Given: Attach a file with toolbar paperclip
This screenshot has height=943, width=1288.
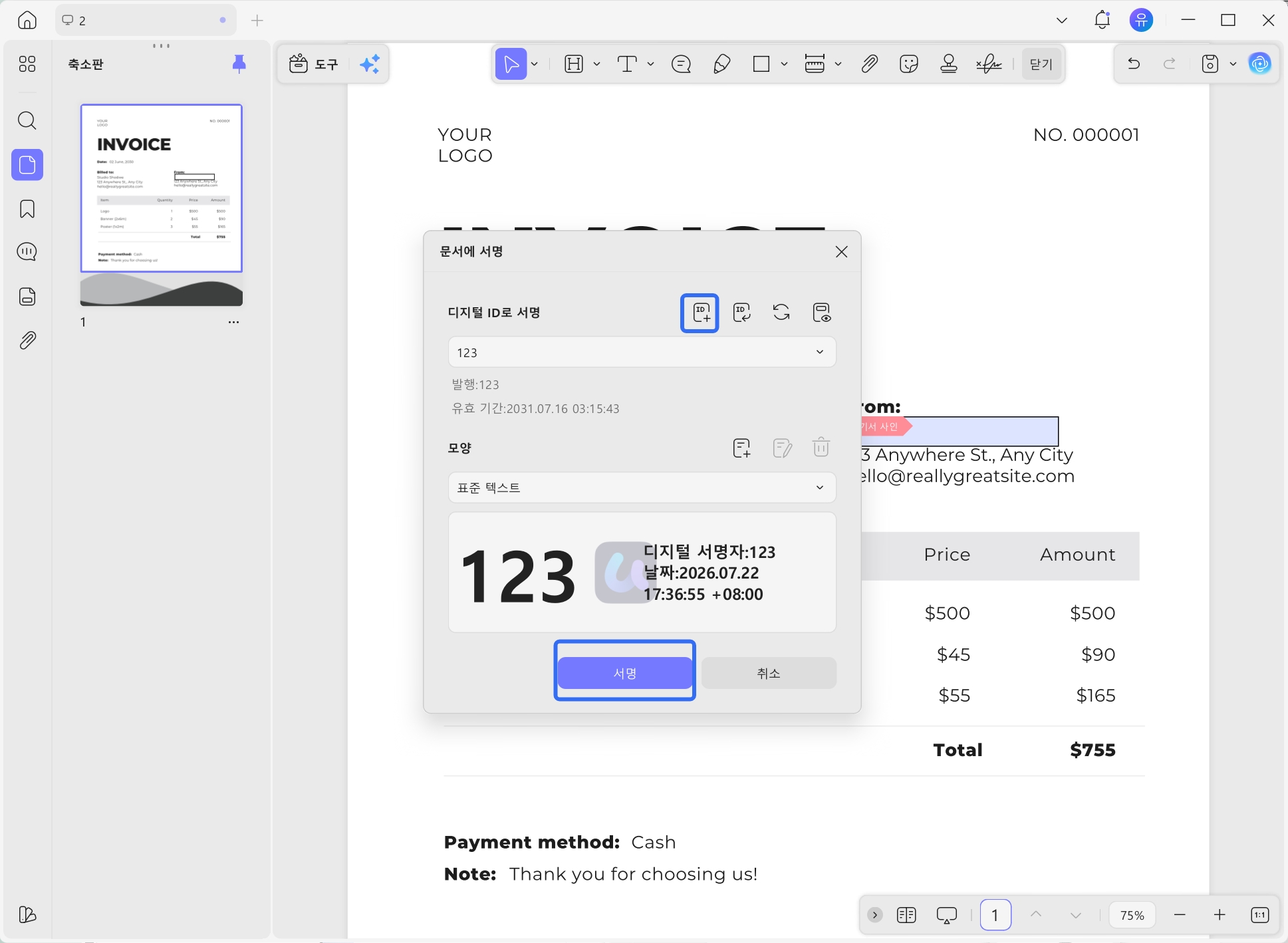Looking at the screenshot, I should [869, 64].
